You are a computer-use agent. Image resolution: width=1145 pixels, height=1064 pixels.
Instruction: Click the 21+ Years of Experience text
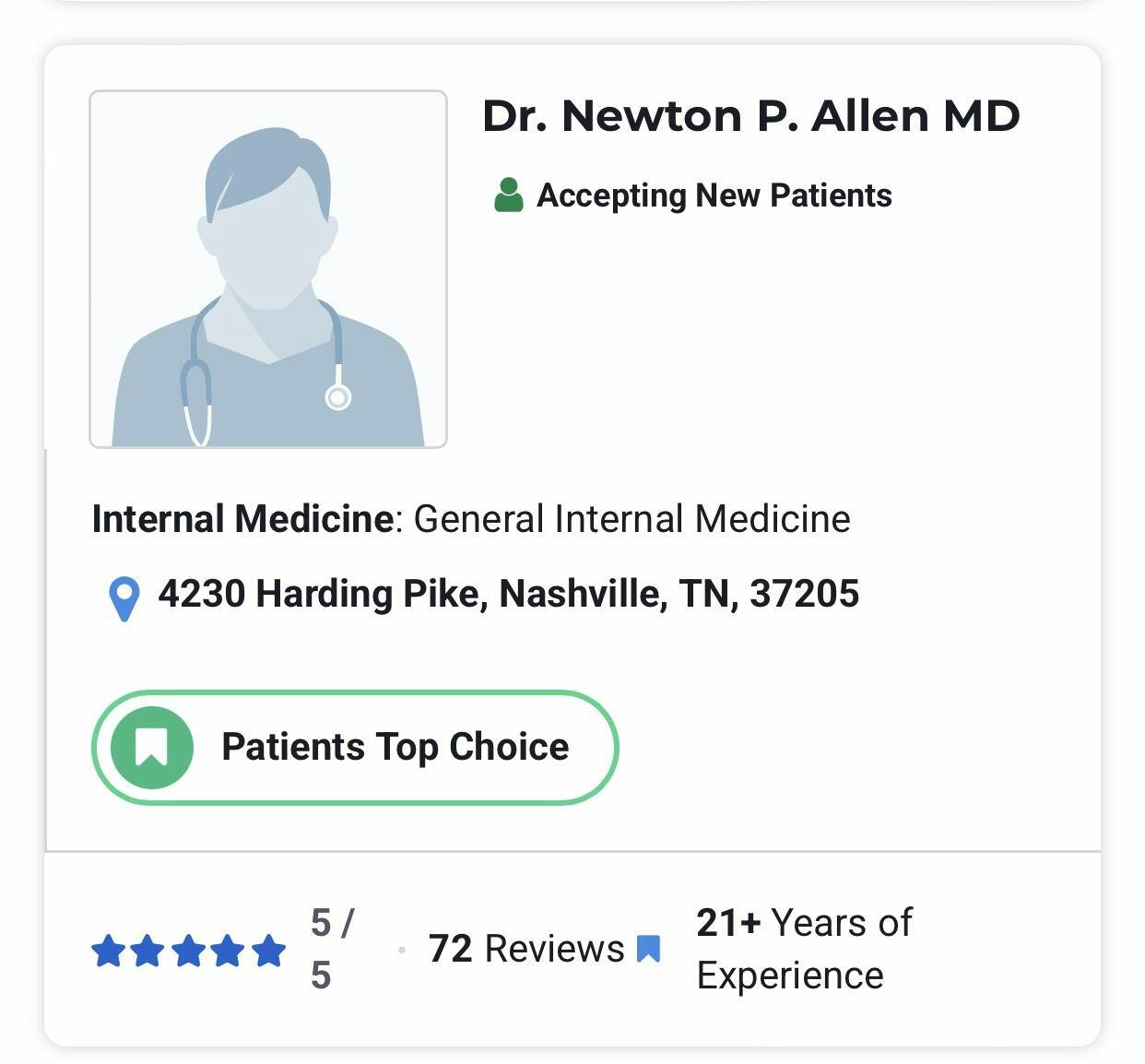click(804, 949)
